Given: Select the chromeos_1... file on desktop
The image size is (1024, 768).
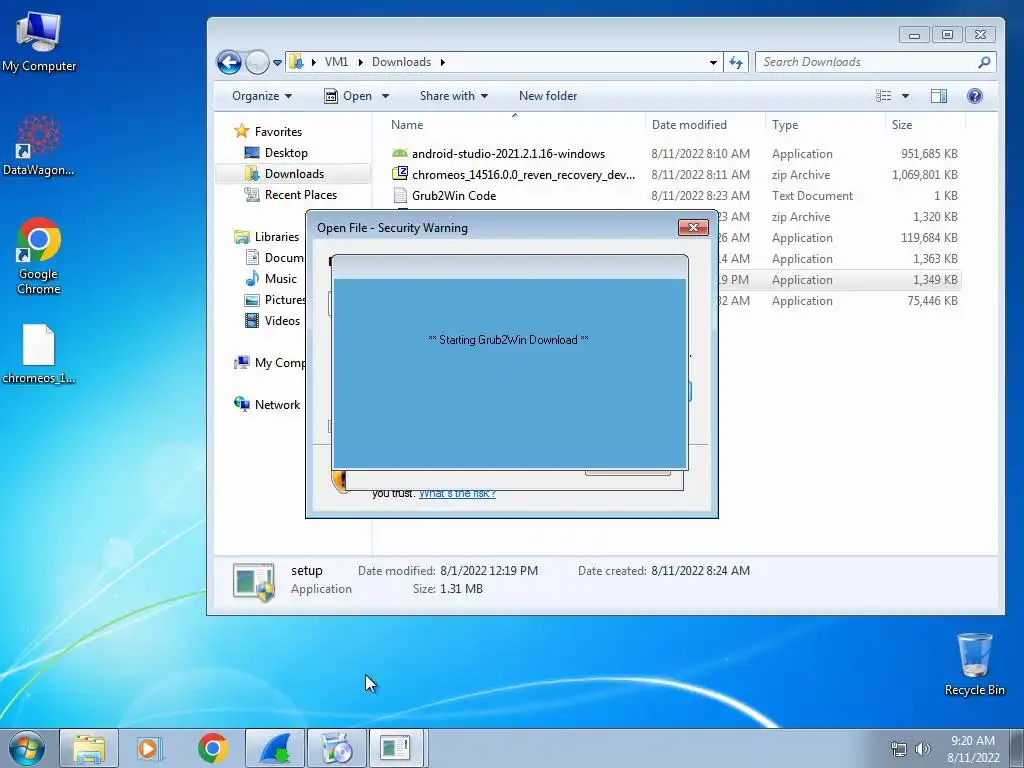Looking at the screenshot, I should pyautogui.click(x=39, y=354).
